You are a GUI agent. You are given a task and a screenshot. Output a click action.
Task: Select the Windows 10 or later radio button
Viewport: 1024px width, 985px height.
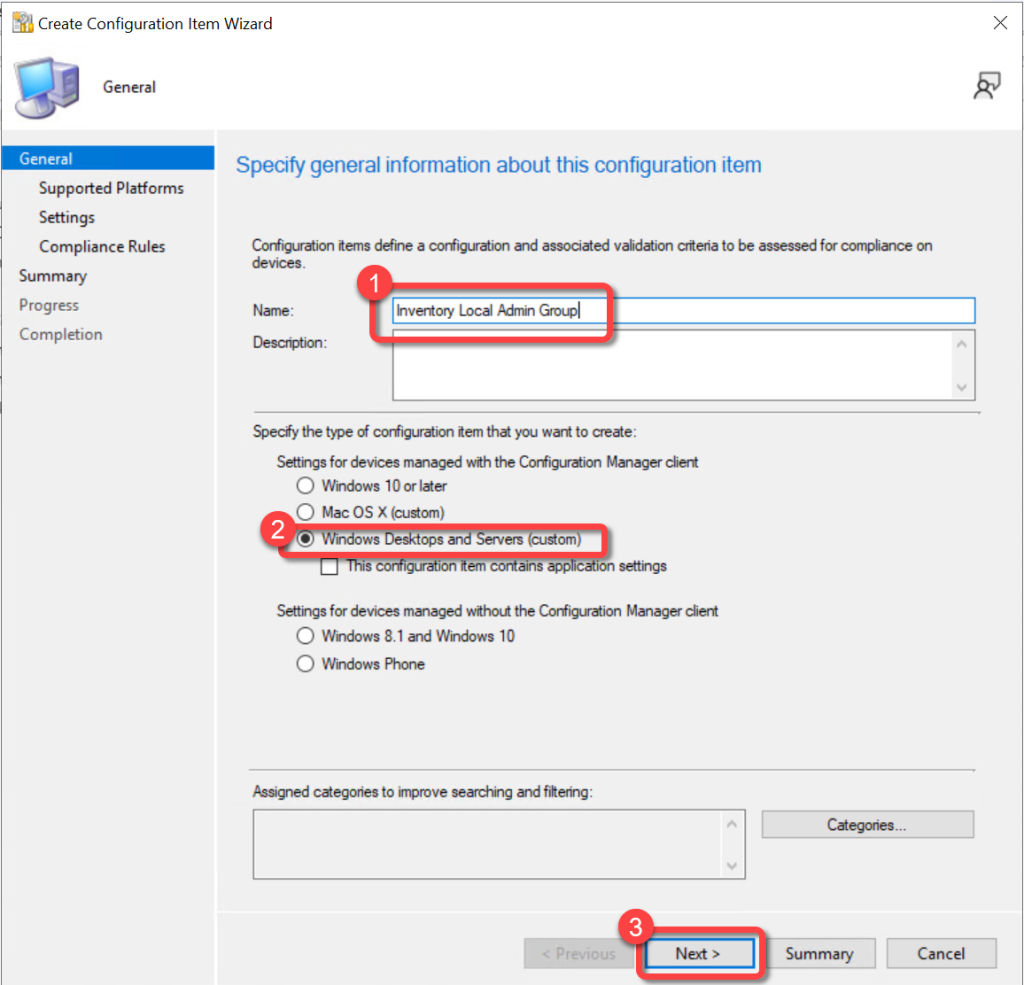306,486
